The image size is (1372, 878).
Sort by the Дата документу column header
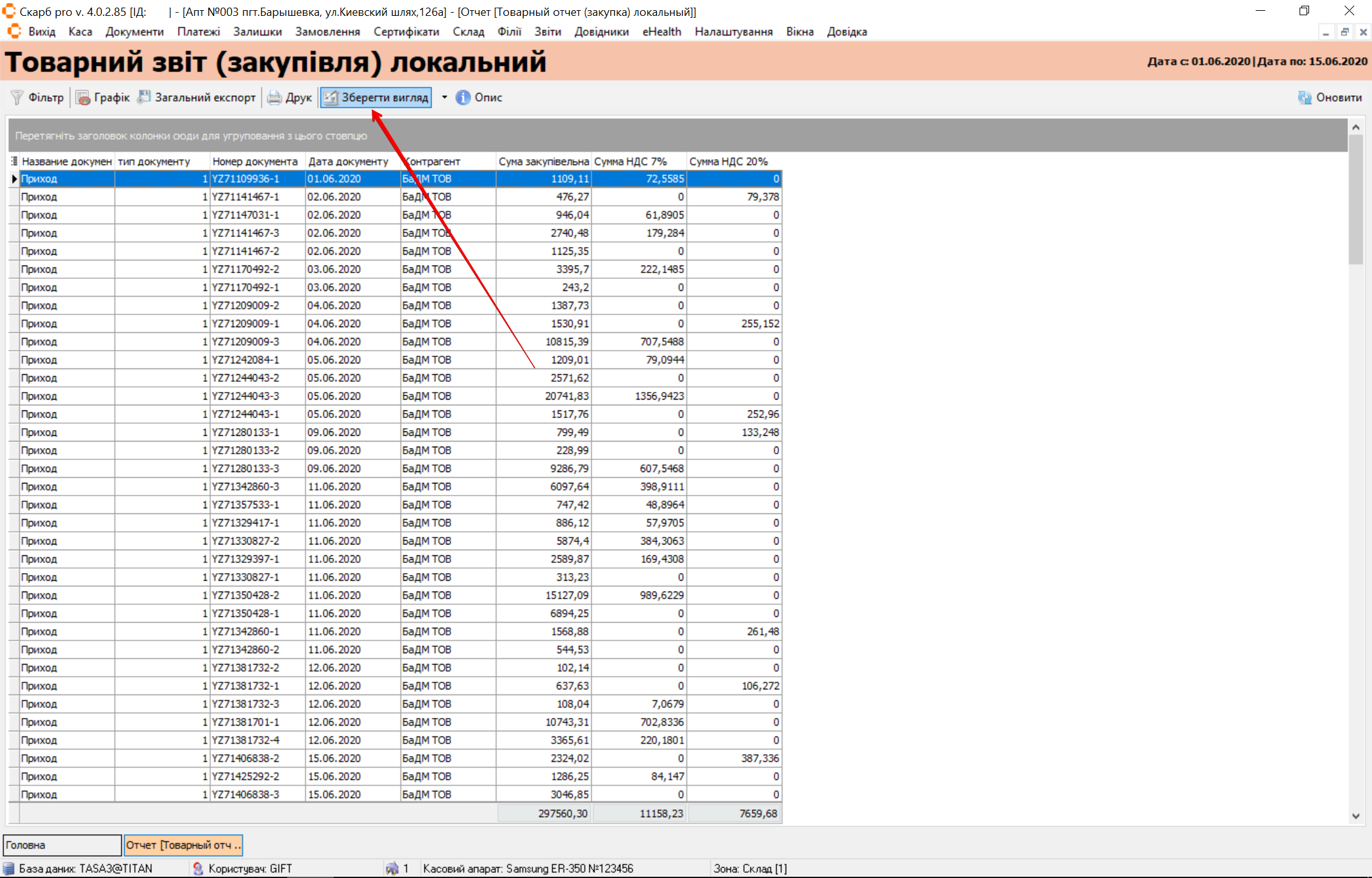[x=348, y=161]
